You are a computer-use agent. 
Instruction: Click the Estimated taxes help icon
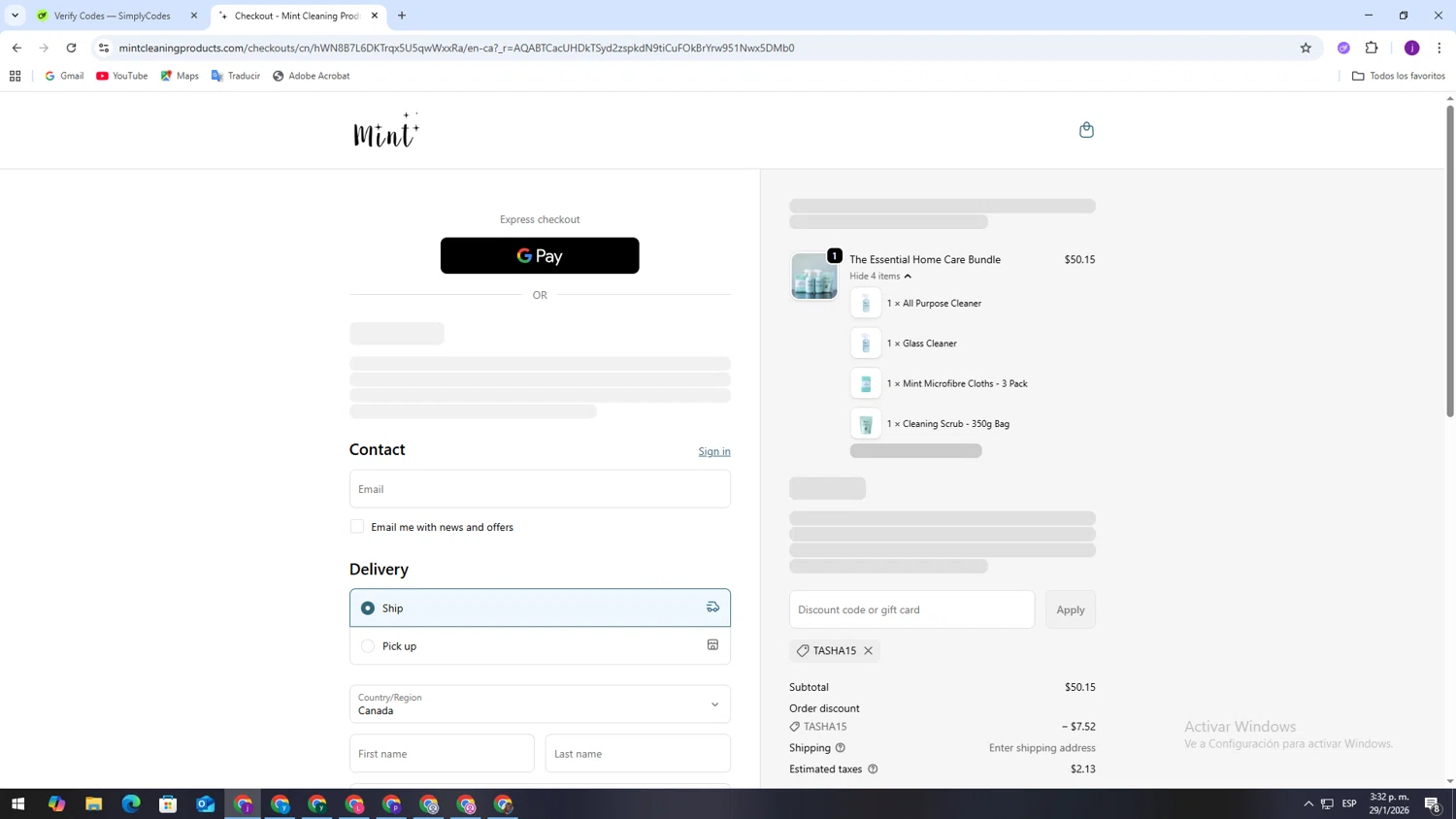click(873, 770)
